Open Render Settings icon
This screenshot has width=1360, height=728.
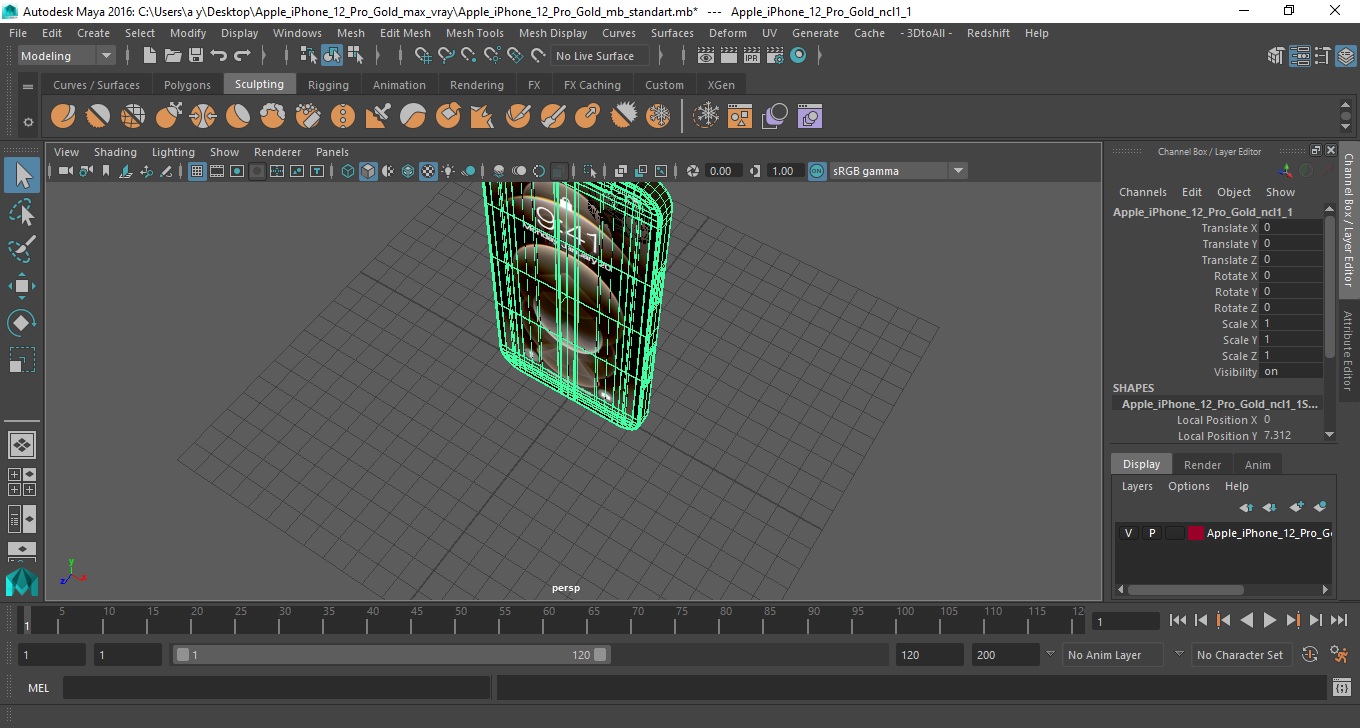click(x=775, y=56)
